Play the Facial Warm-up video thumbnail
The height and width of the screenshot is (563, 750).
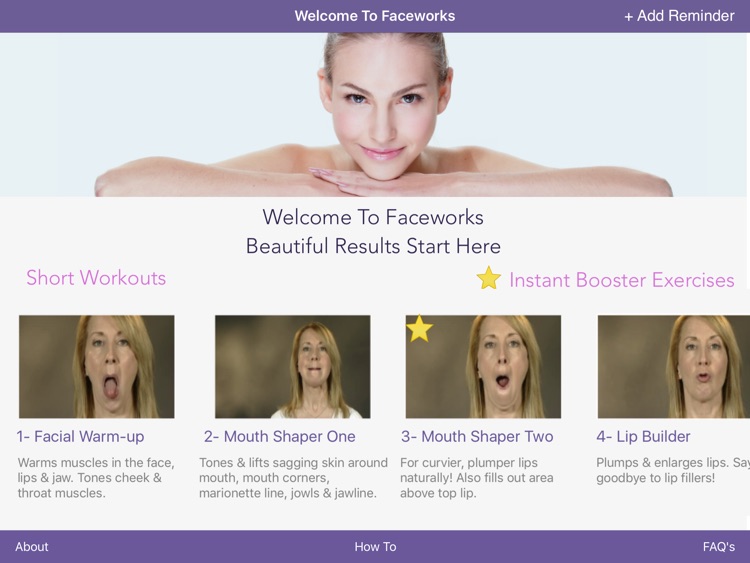tap(97, 366)
